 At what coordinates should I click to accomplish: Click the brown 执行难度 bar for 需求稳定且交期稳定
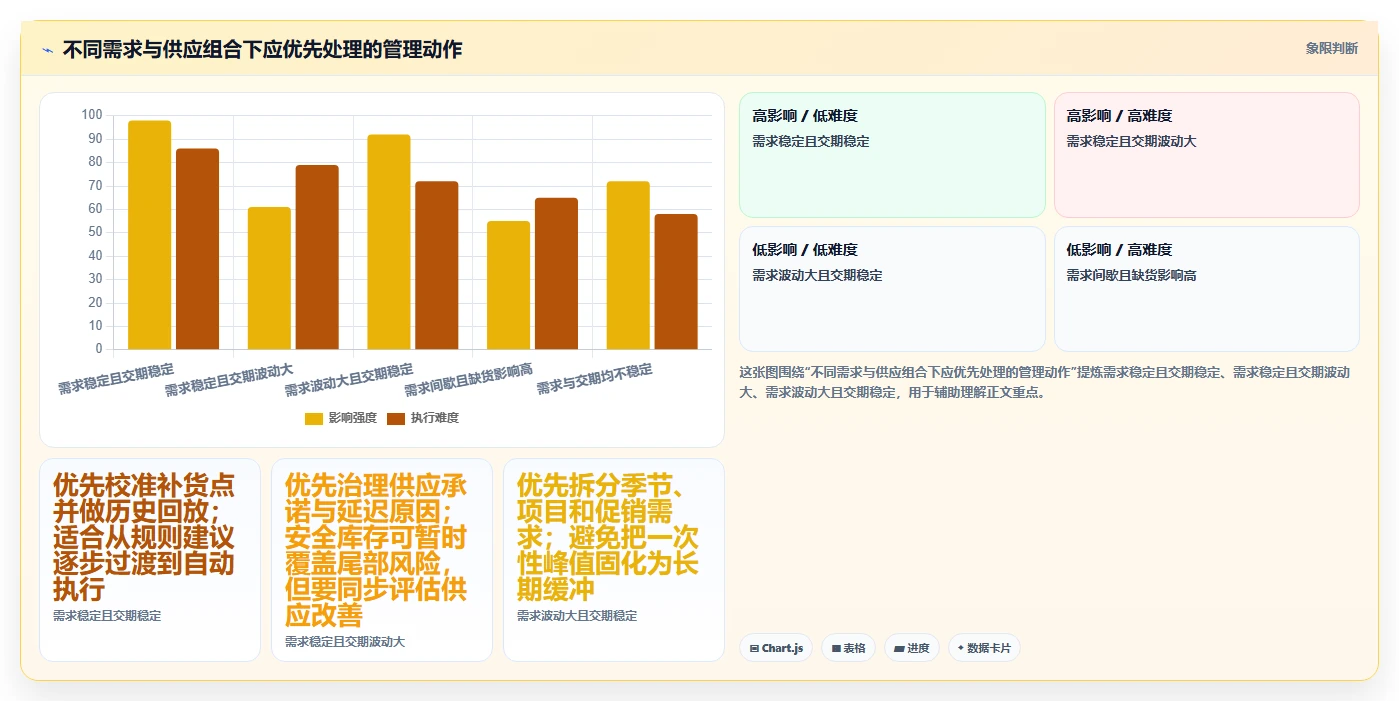pos(197,249)
